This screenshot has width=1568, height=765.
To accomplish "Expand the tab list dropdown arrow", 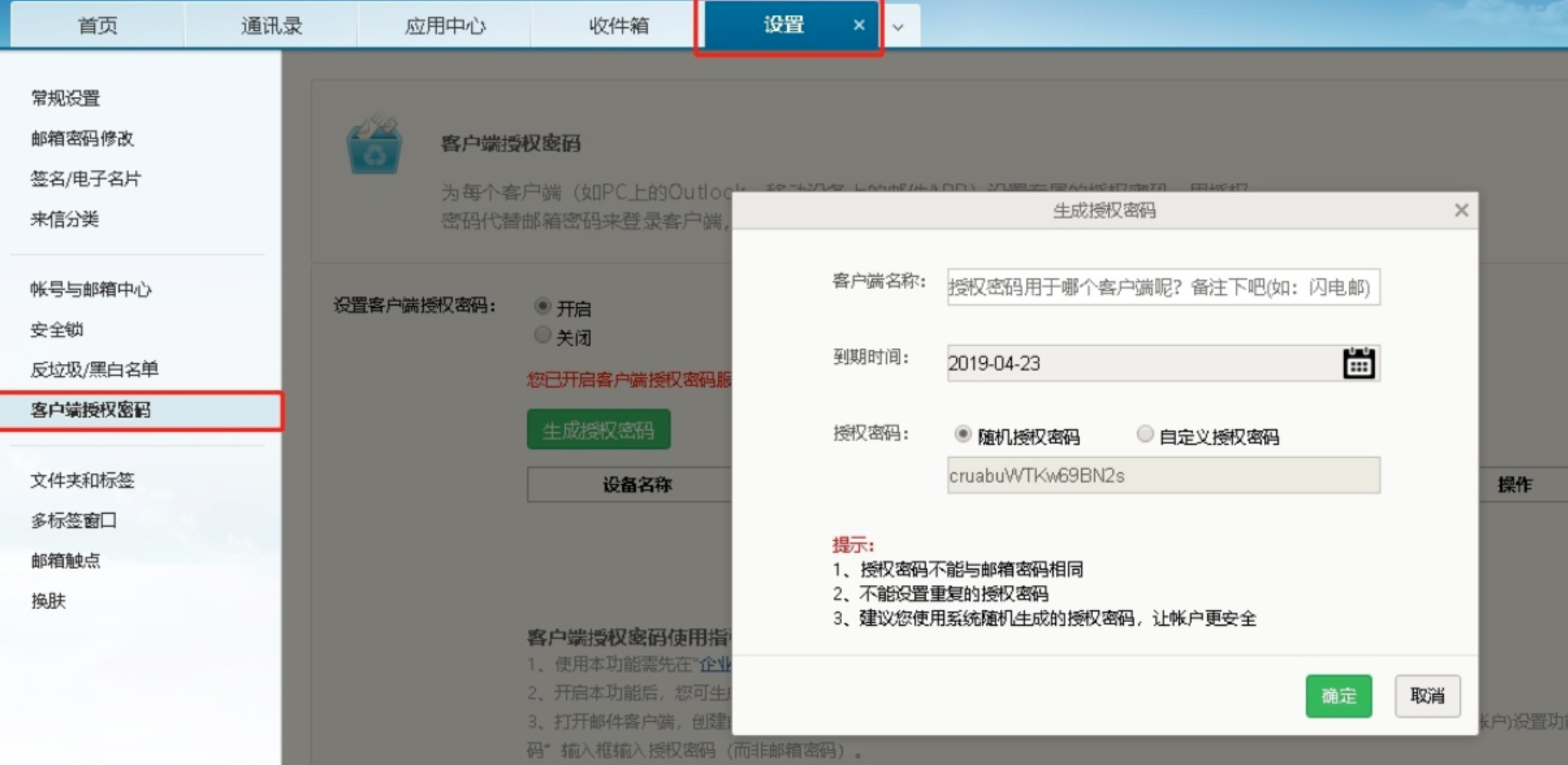I will coord(898,27).
